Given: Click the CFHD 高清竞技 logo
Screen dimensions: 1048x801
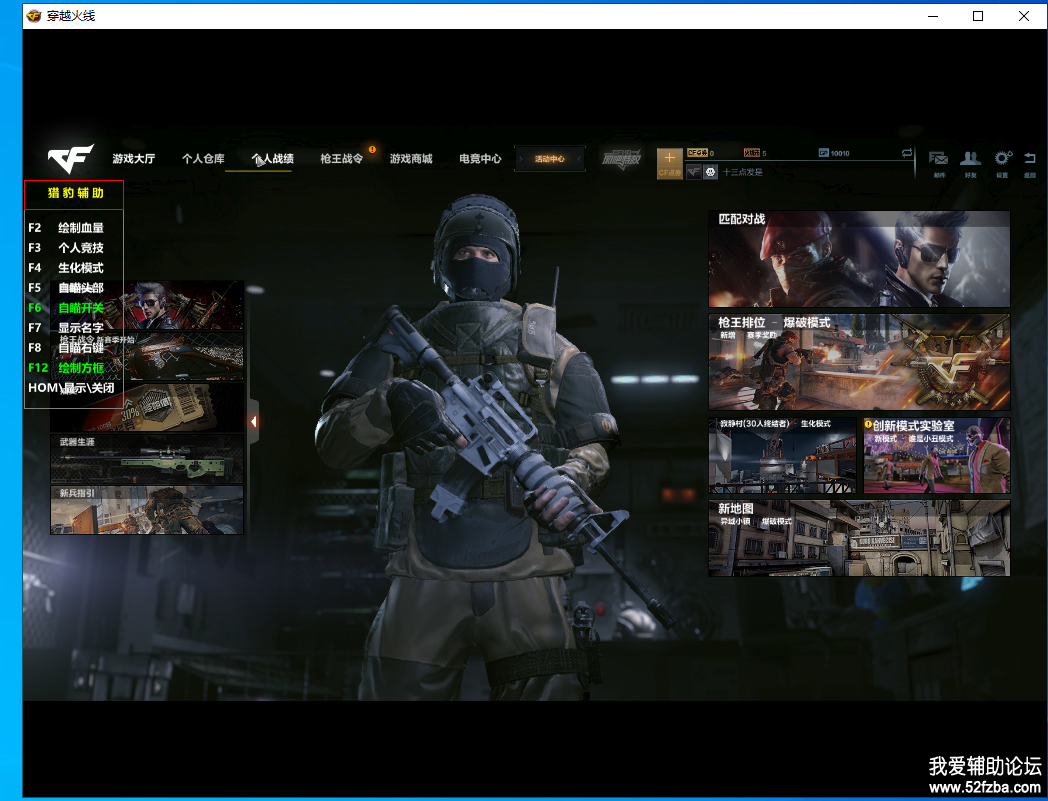Looking at the screenshot, I should (x=622, y=158).
